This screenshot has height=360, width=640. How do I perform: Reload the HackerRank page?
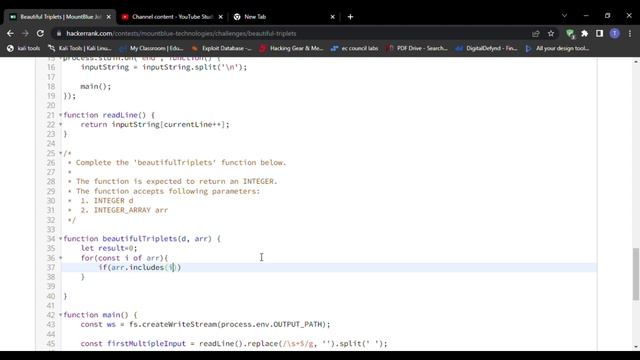click(x=40, y=33)
